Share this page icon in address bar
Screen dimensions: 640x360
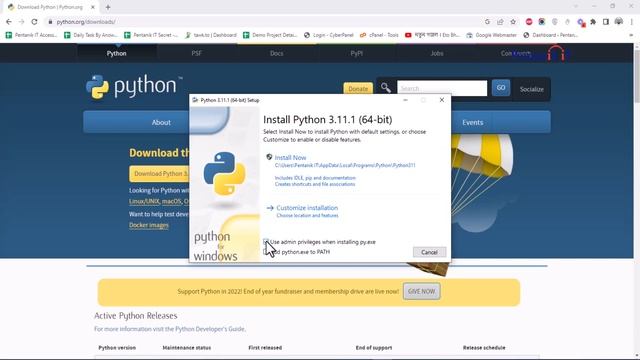click(x=500, y=22)
